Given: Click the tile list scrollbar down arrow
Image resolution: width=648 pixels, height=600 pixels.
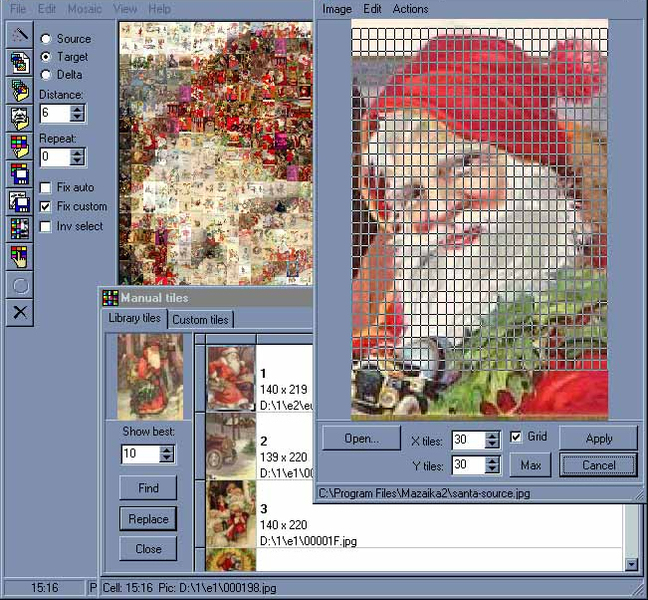Looking at the screenshot, I should point(631,564).
